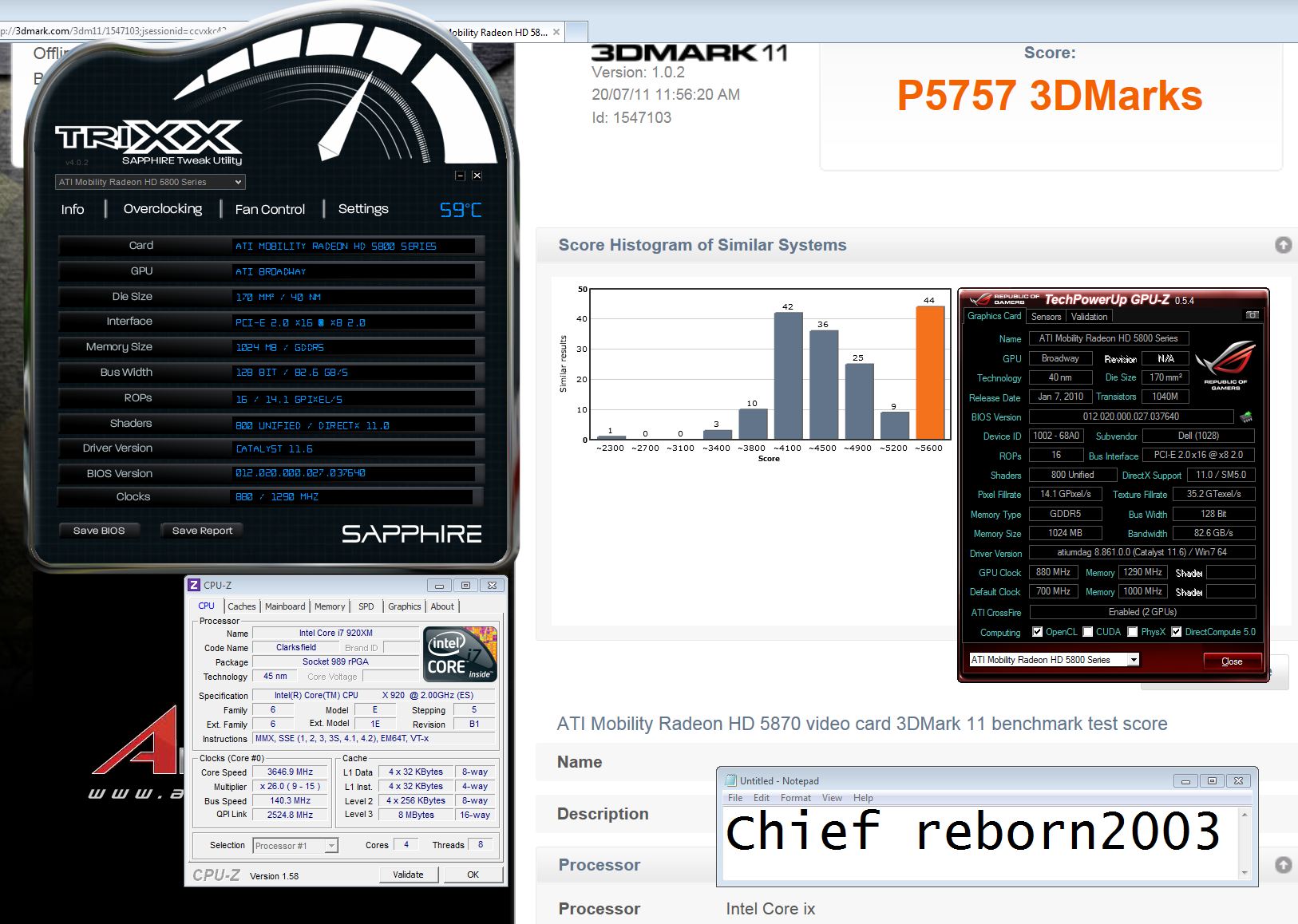The height and width of the screenshot is (924, 1298).
Task: Click the Notepad title bar icon
Action: tap(730, 780)
